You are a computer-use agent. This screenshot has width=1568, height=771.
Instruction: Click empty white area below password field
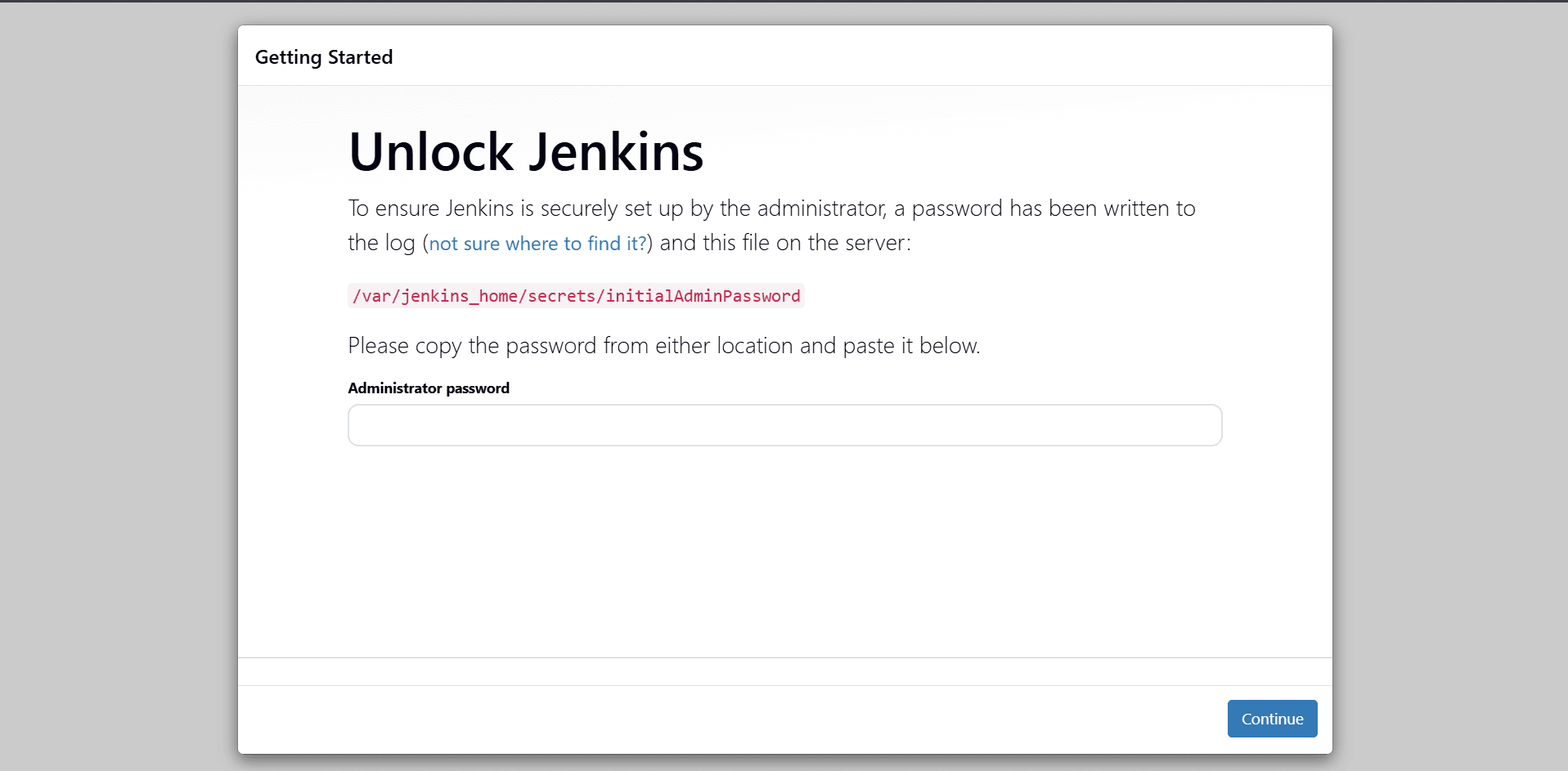(784, 556)
